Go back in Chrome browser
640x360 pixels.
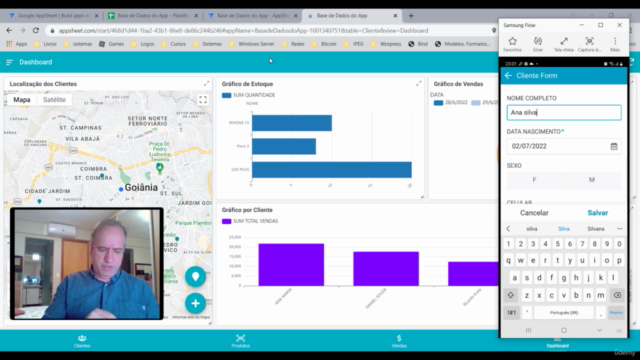click(9, 31)
